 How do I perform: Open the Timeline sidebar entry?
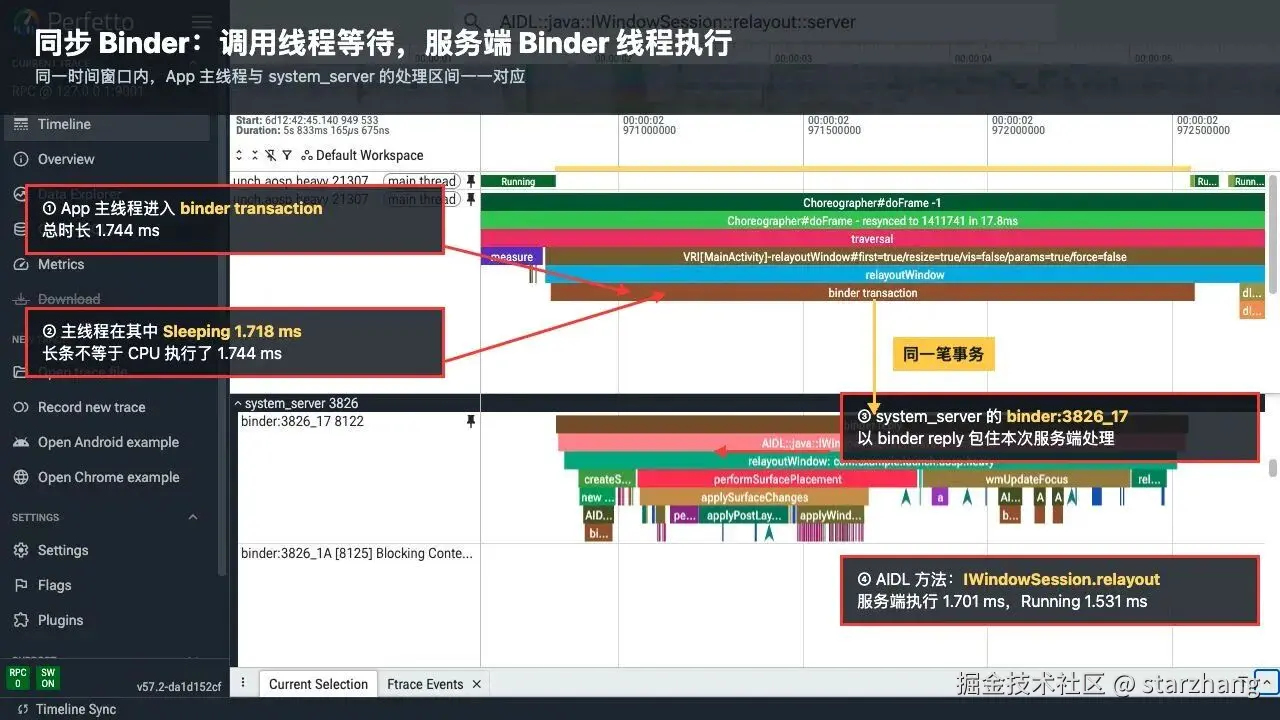[105, 124]
